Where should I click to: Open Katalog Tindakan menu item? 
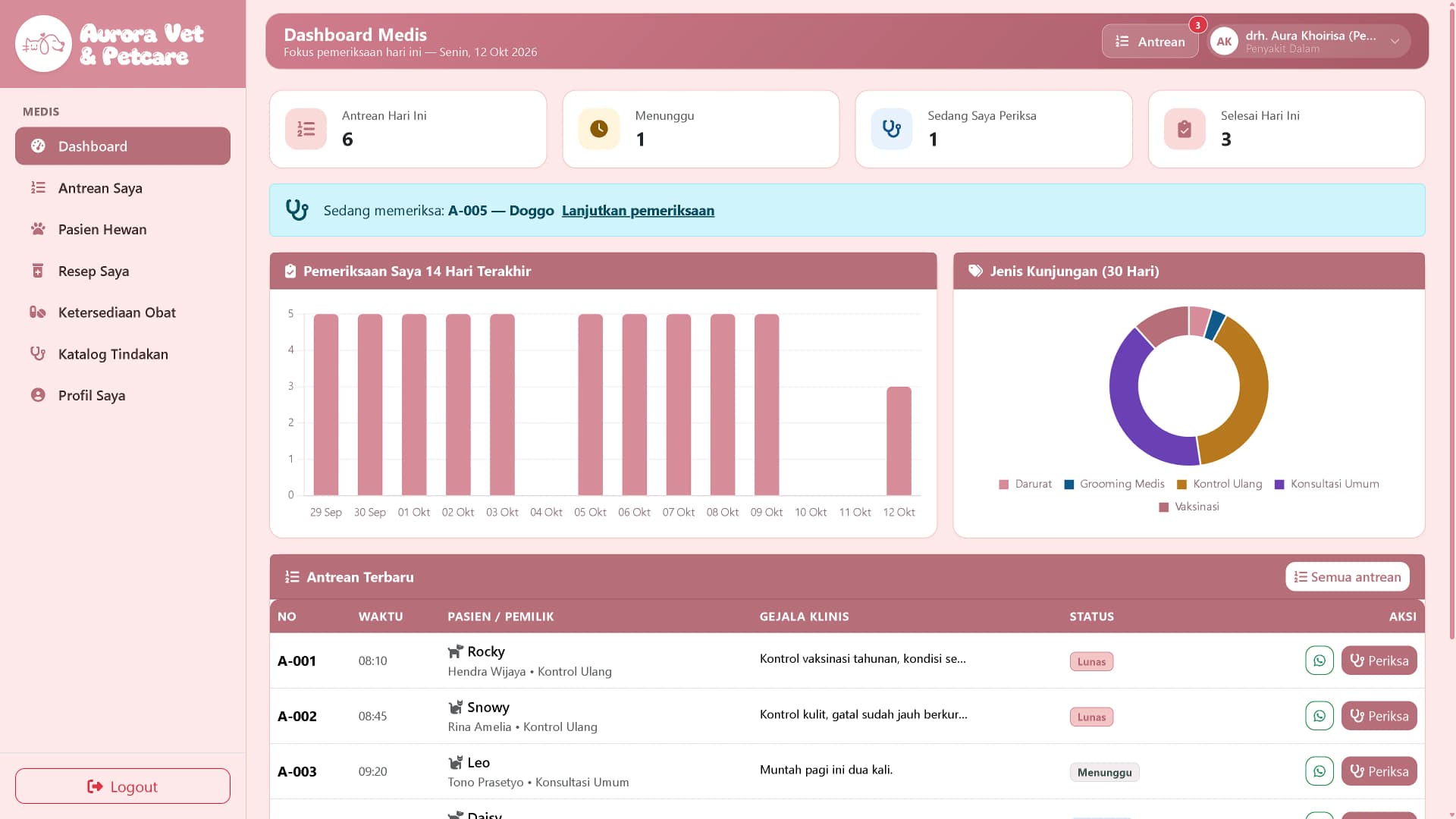point(123,354)
